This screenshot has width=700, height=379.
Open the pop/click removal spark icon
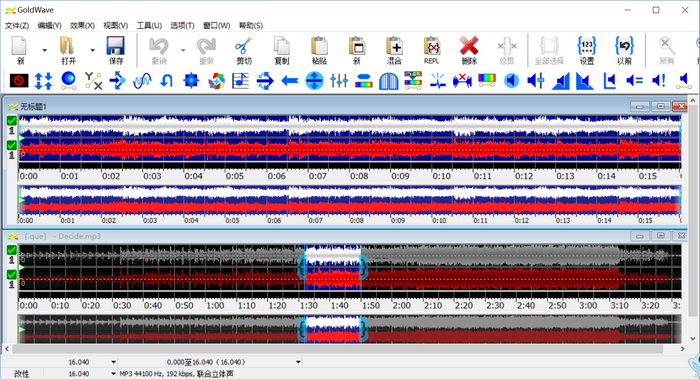(438, 81)
